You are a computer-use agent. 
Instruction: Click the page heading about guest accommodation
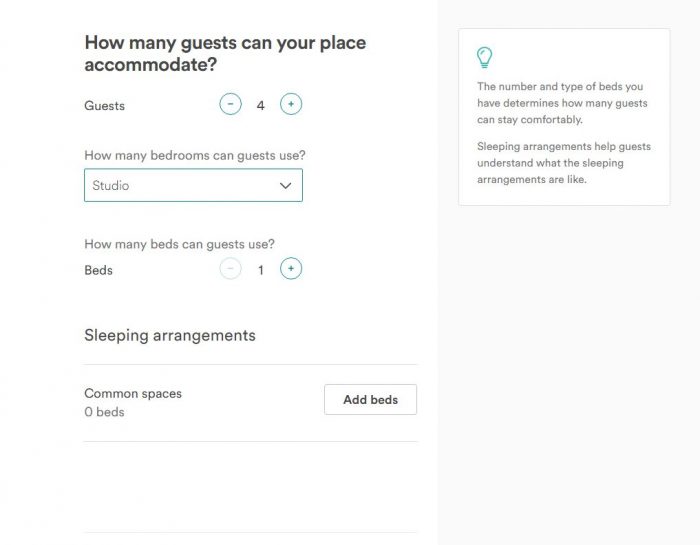tap(225, 54)
